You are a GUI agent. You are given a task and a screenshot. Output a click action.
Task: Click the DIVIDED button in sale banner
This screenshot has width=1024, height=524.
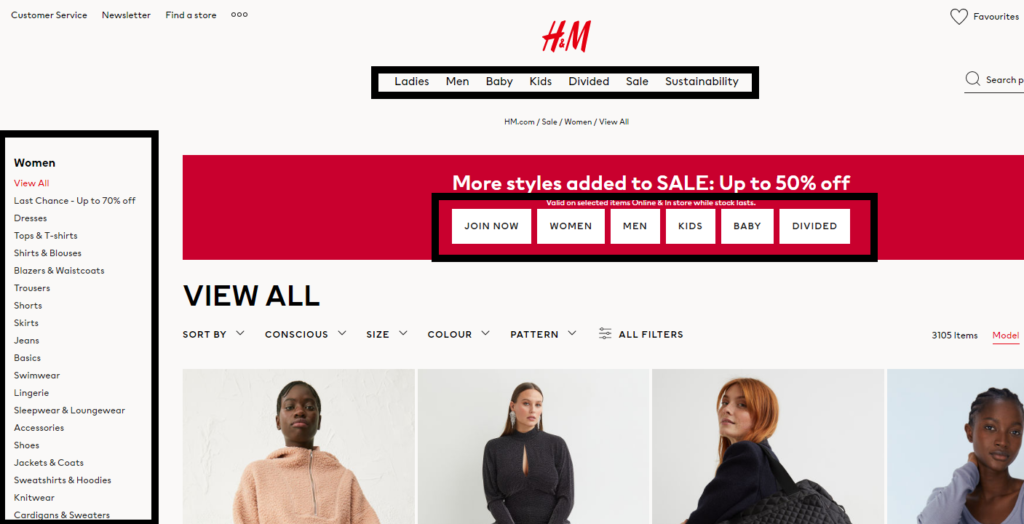[814, 226]
